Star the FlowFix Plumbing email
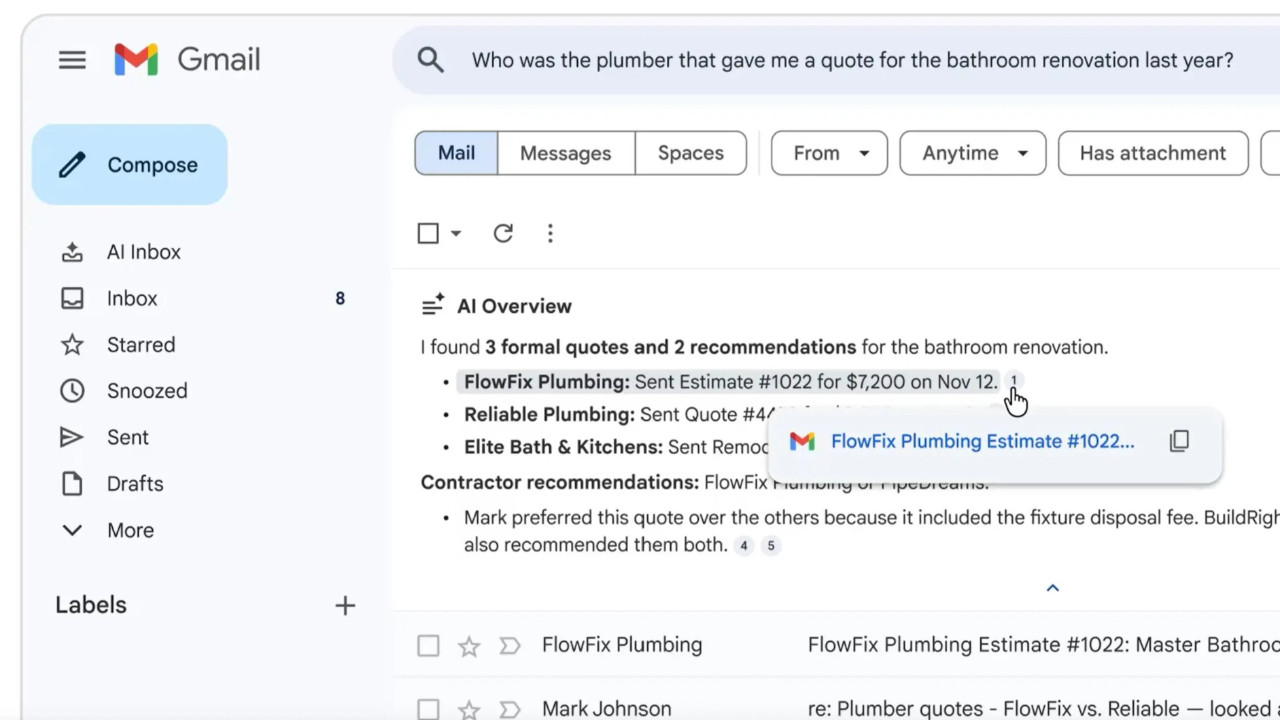1280x720 pixels. [x=469, y=646]
